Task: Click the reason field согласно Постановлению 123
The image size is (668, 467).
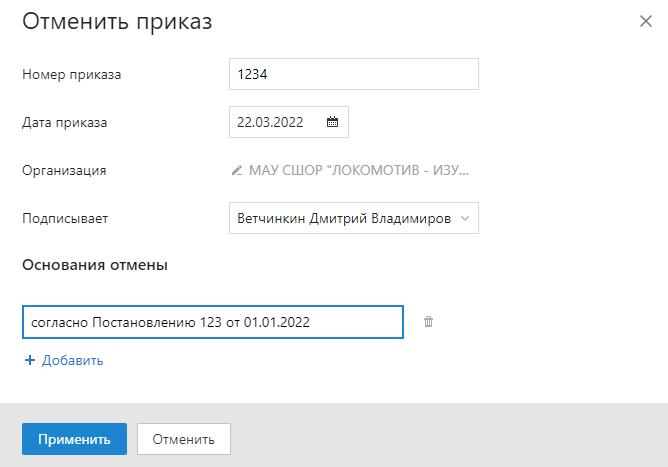Action: coord(213,322)
